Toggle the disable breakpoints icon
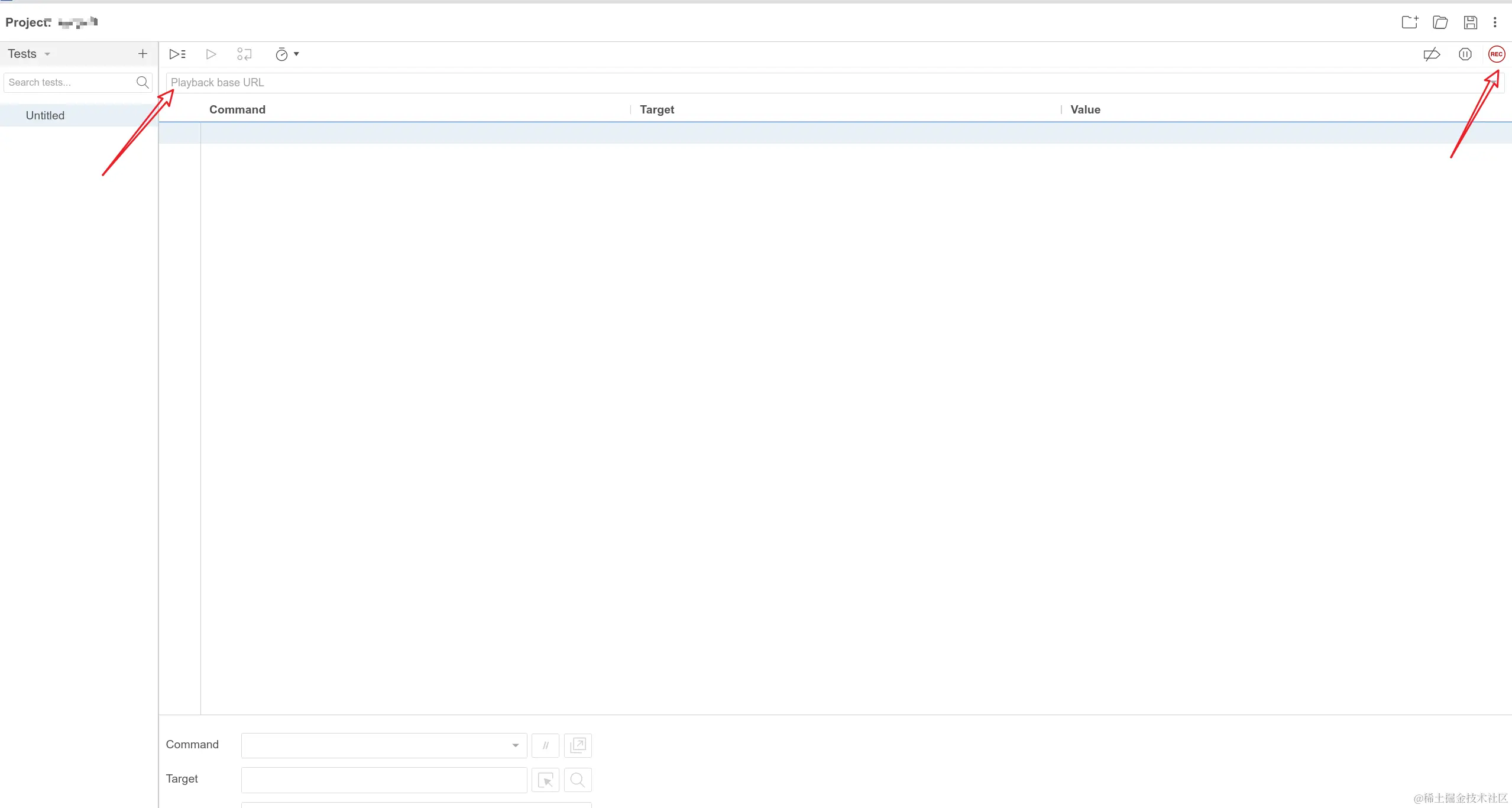1512x808 pixels. tap(1432, 54)
